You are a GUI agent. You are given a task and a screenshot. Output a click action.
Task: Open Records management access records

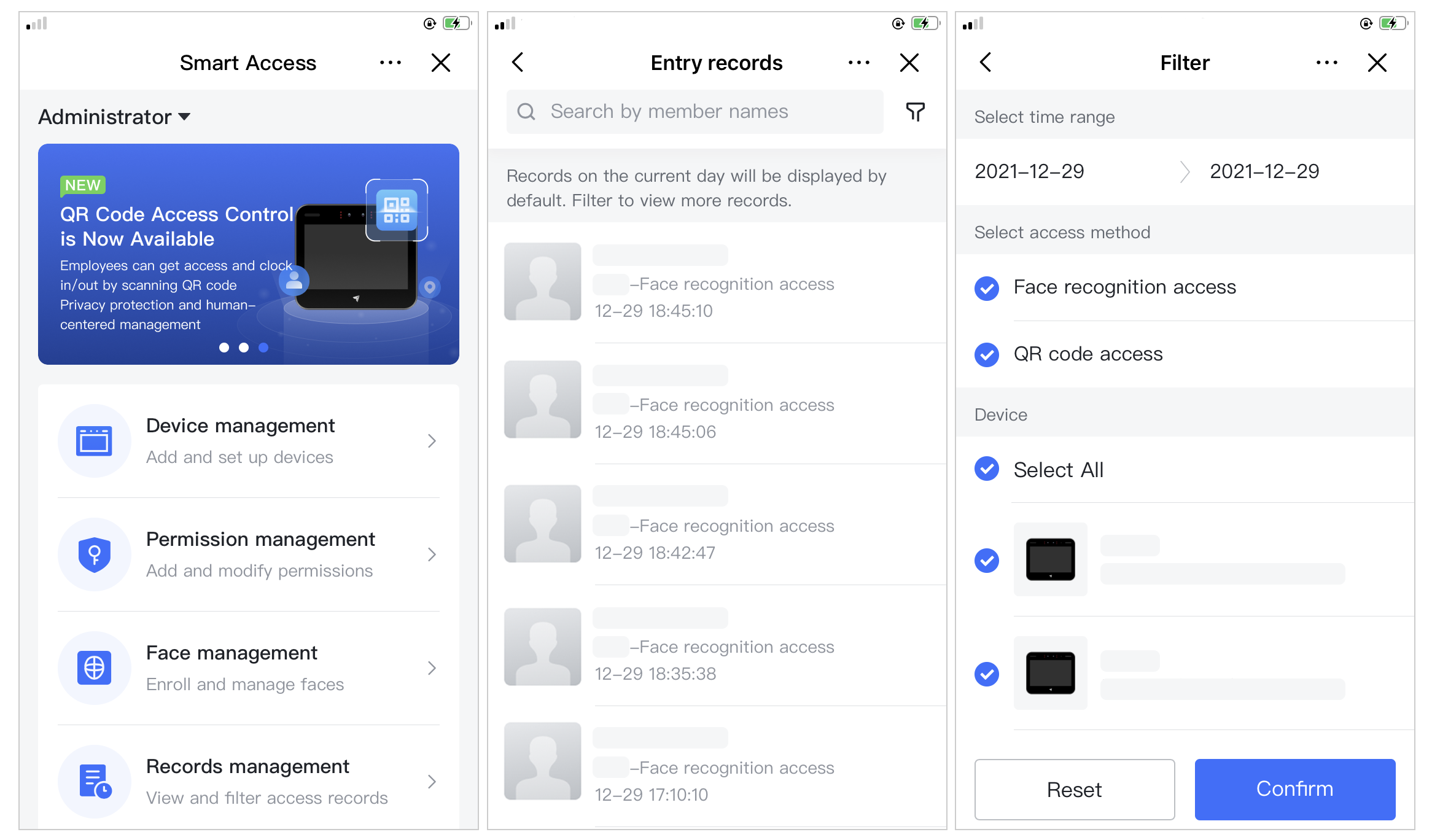coord(247,766)
